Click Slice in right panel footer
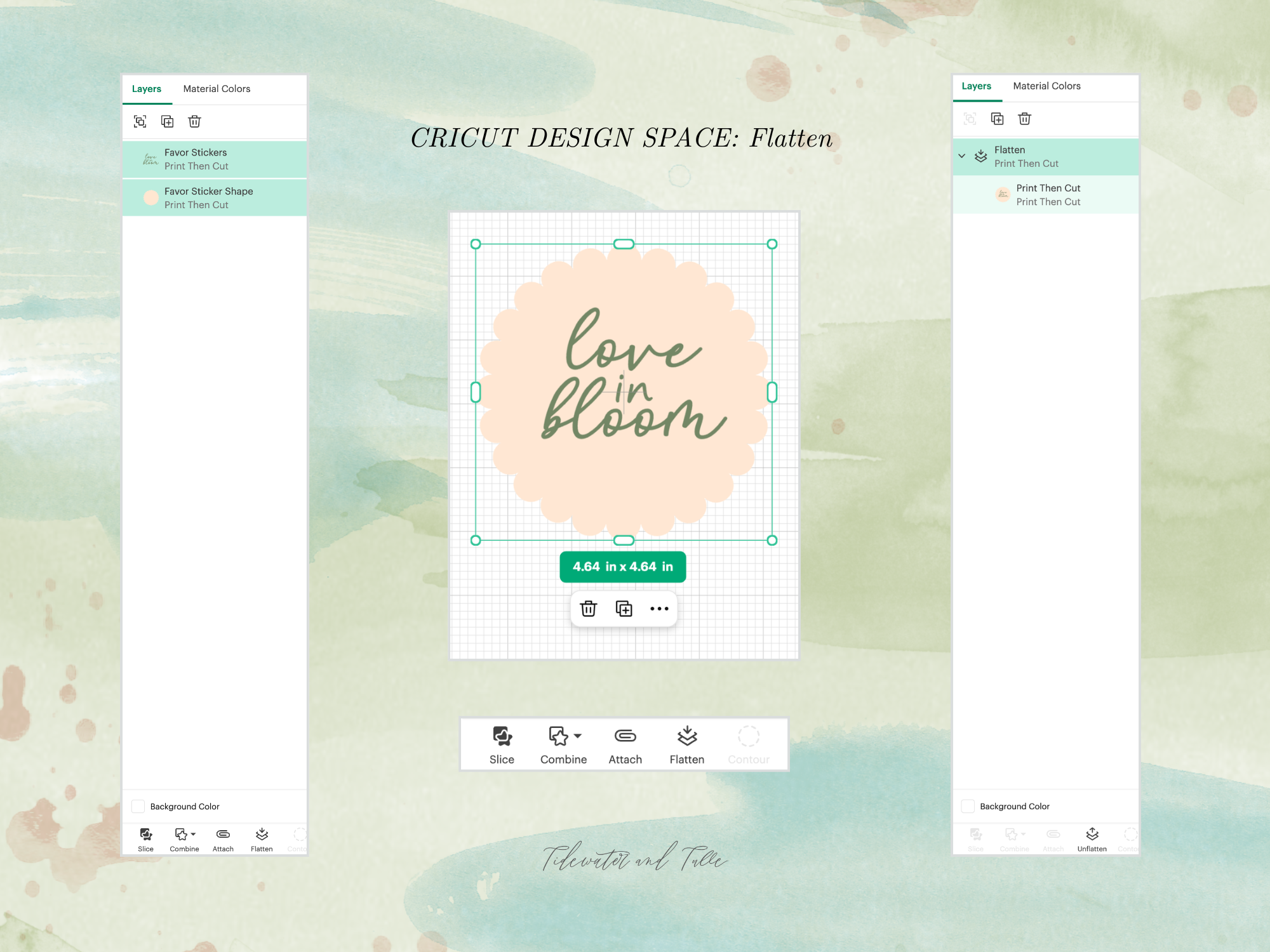The image size is (1270, 952). 976,840
